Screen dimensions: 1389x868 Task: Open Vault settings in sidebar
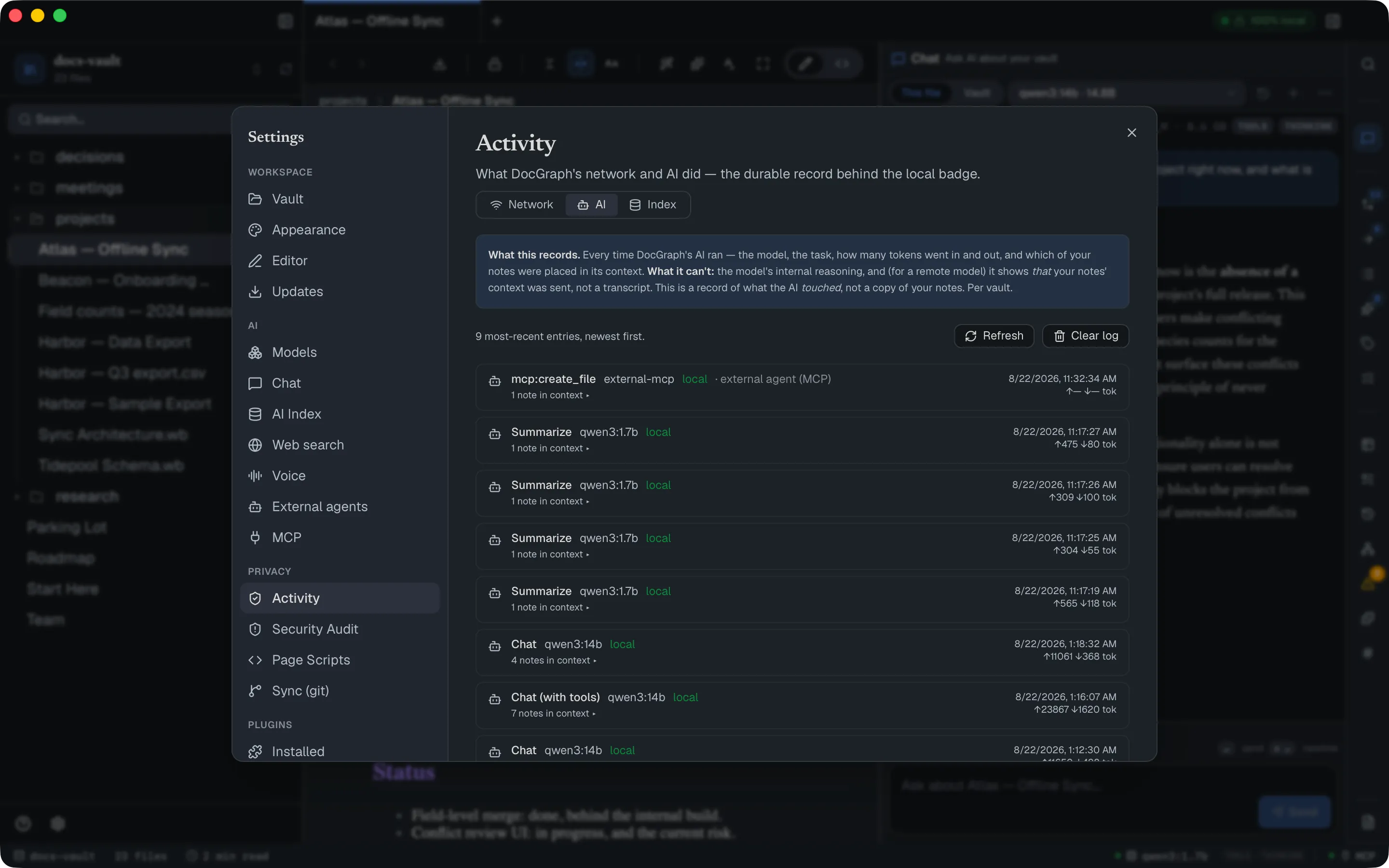point(339,199)
